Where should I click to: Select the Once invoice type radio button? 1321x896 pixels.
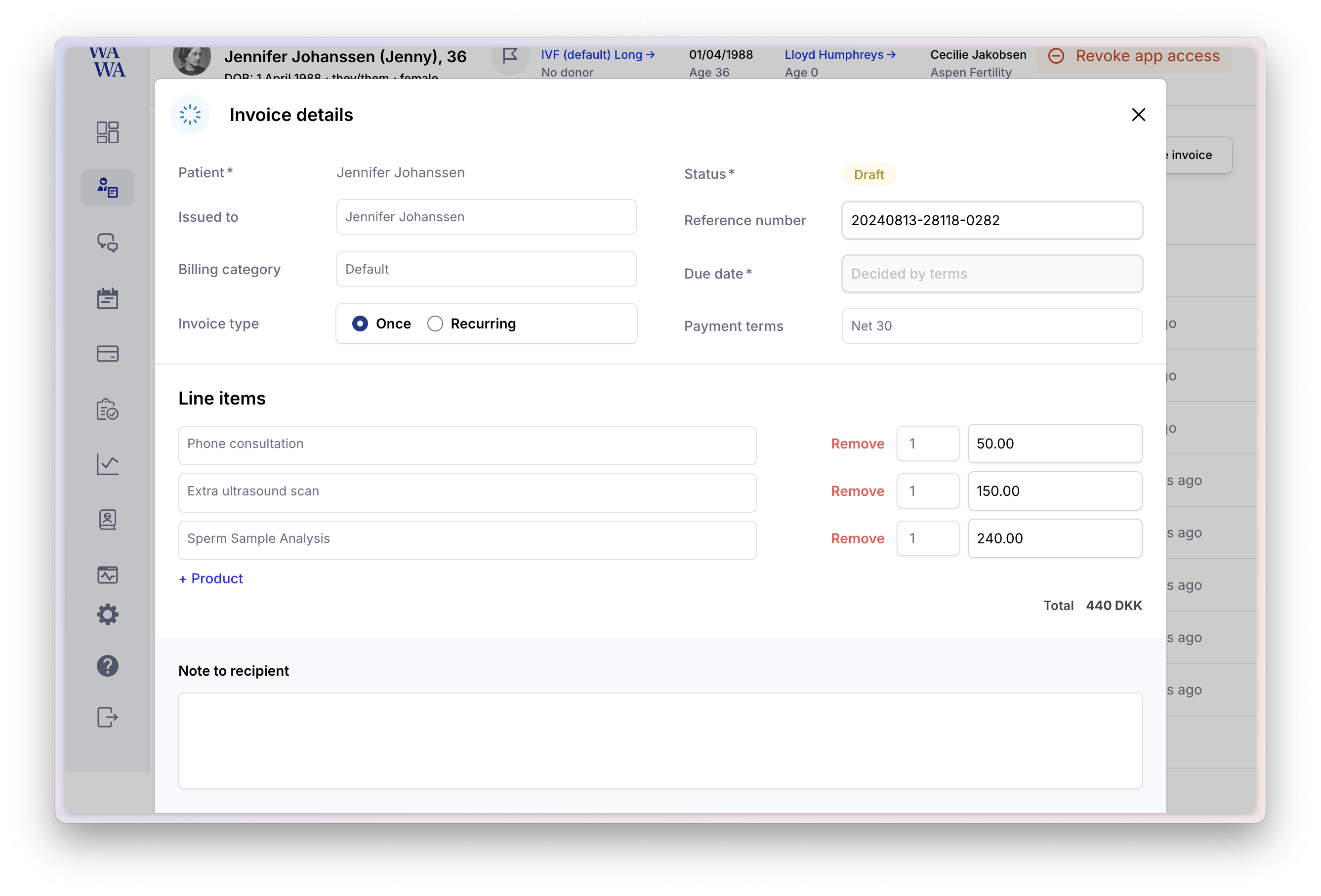coord(359,323)
